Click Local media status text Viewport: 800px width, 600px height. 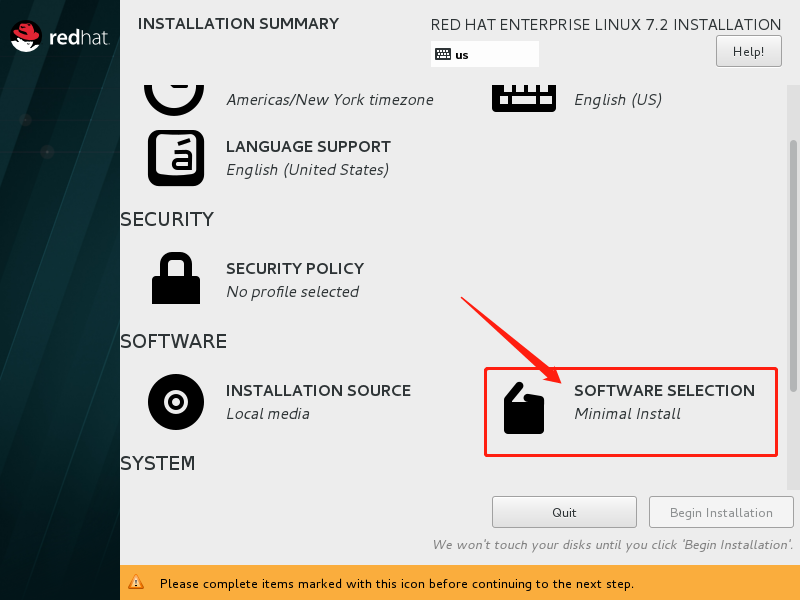[268, 414]
